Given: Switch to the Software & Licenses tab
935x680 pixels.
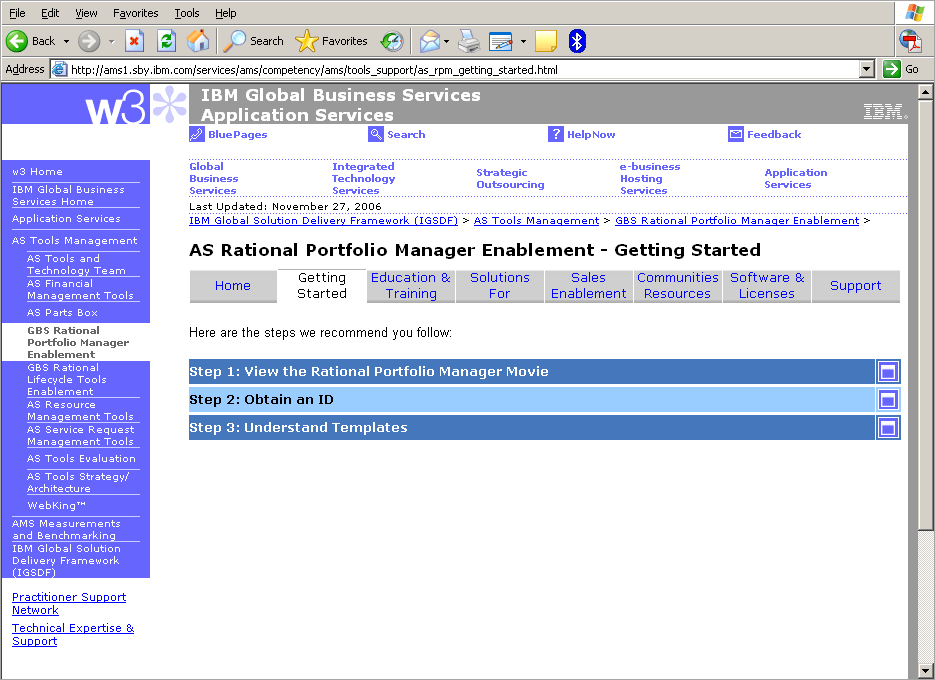Looking at the screenshot, I should point(767,286).
